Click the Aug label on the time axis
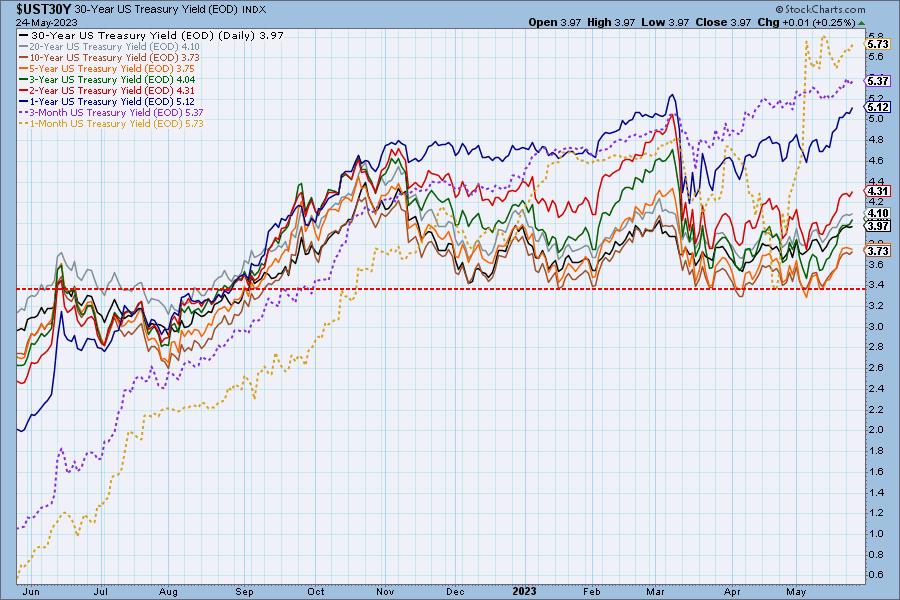 (168, 591)
